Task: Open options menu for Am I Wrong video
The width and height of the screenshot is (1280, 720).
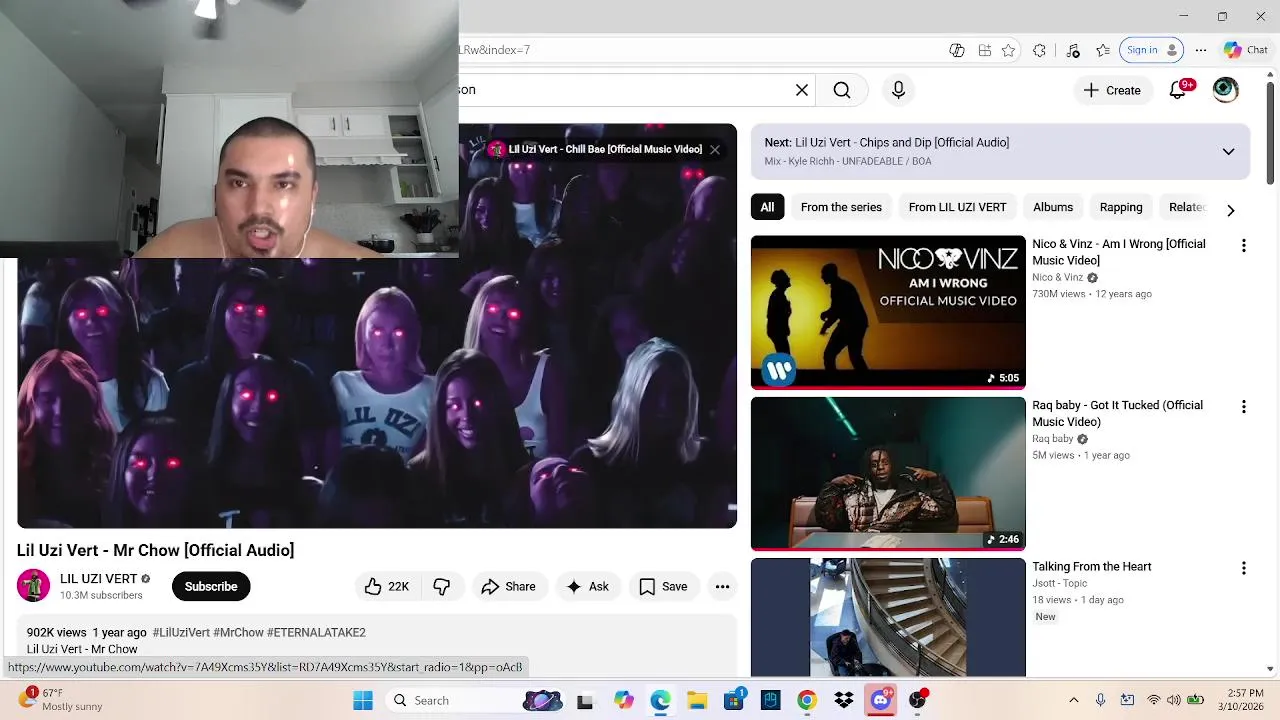Action: click(x=1243, y=246)
